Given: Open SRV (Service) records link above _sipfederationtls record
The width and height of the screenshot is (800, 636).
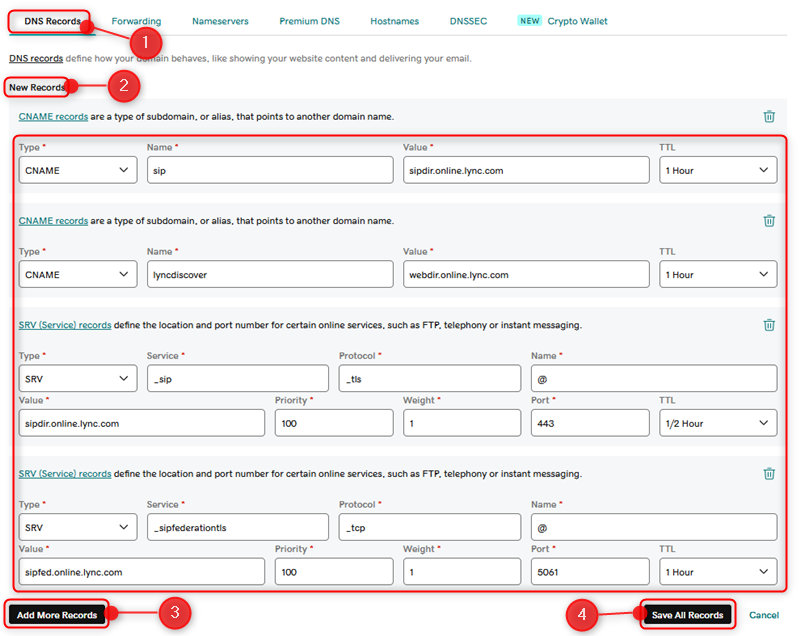Looking at the screenshot, I should [65, 474].
